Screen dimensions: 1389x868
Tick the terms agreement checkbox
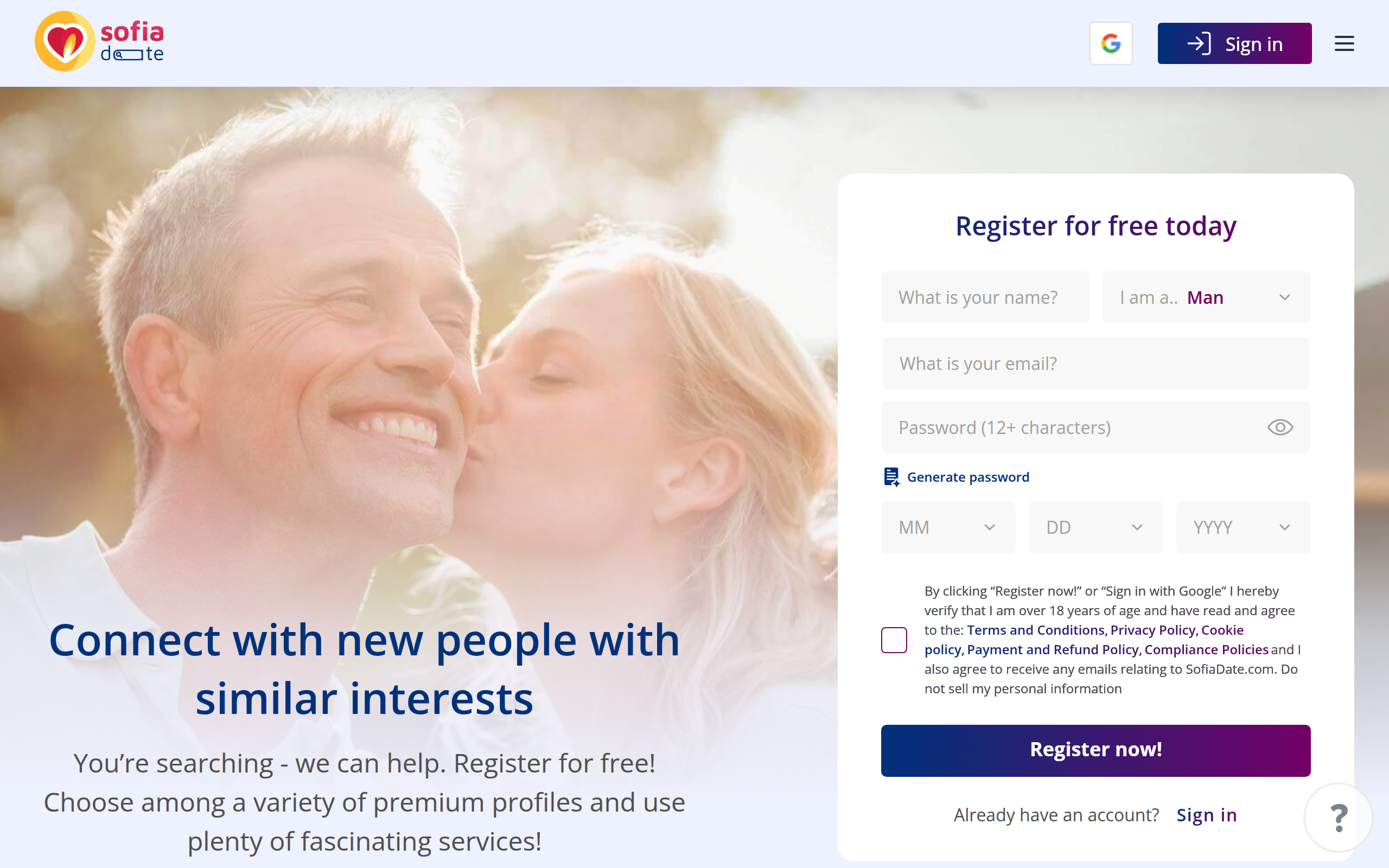[894, 640]
